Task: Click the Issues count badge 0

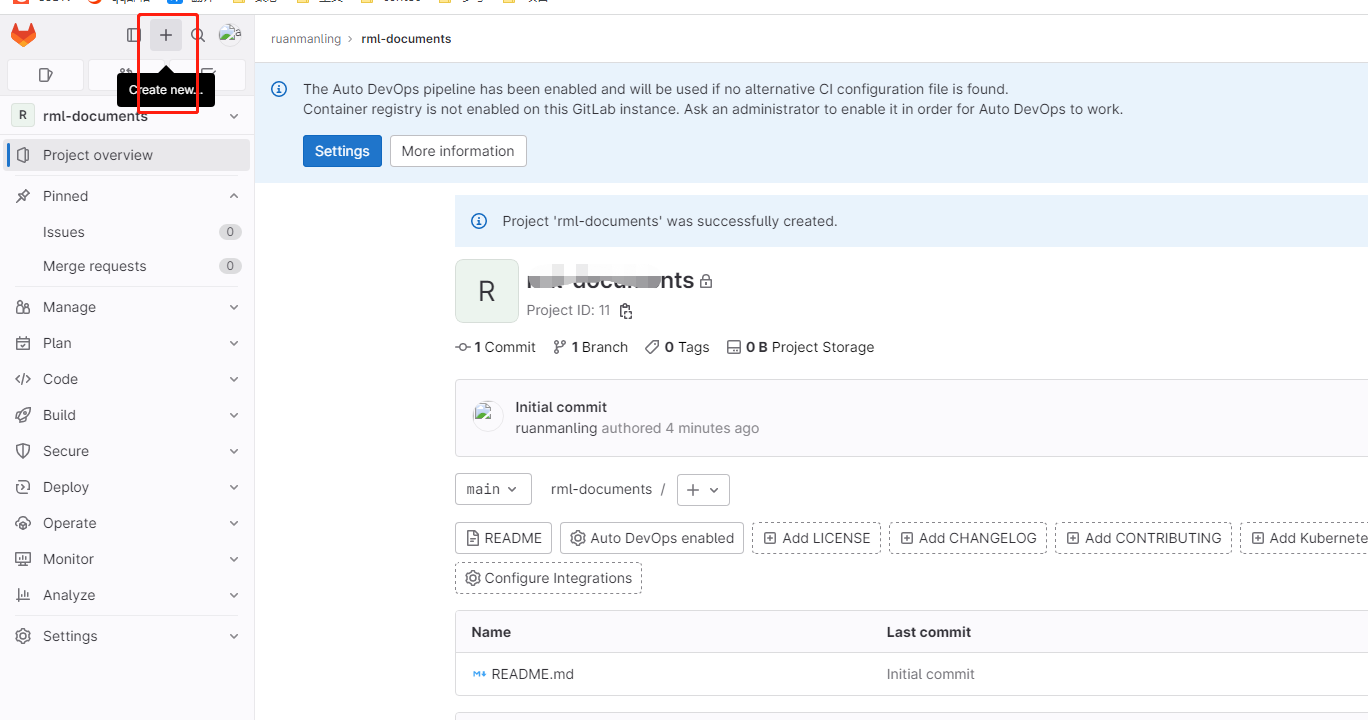Action: 230,232
